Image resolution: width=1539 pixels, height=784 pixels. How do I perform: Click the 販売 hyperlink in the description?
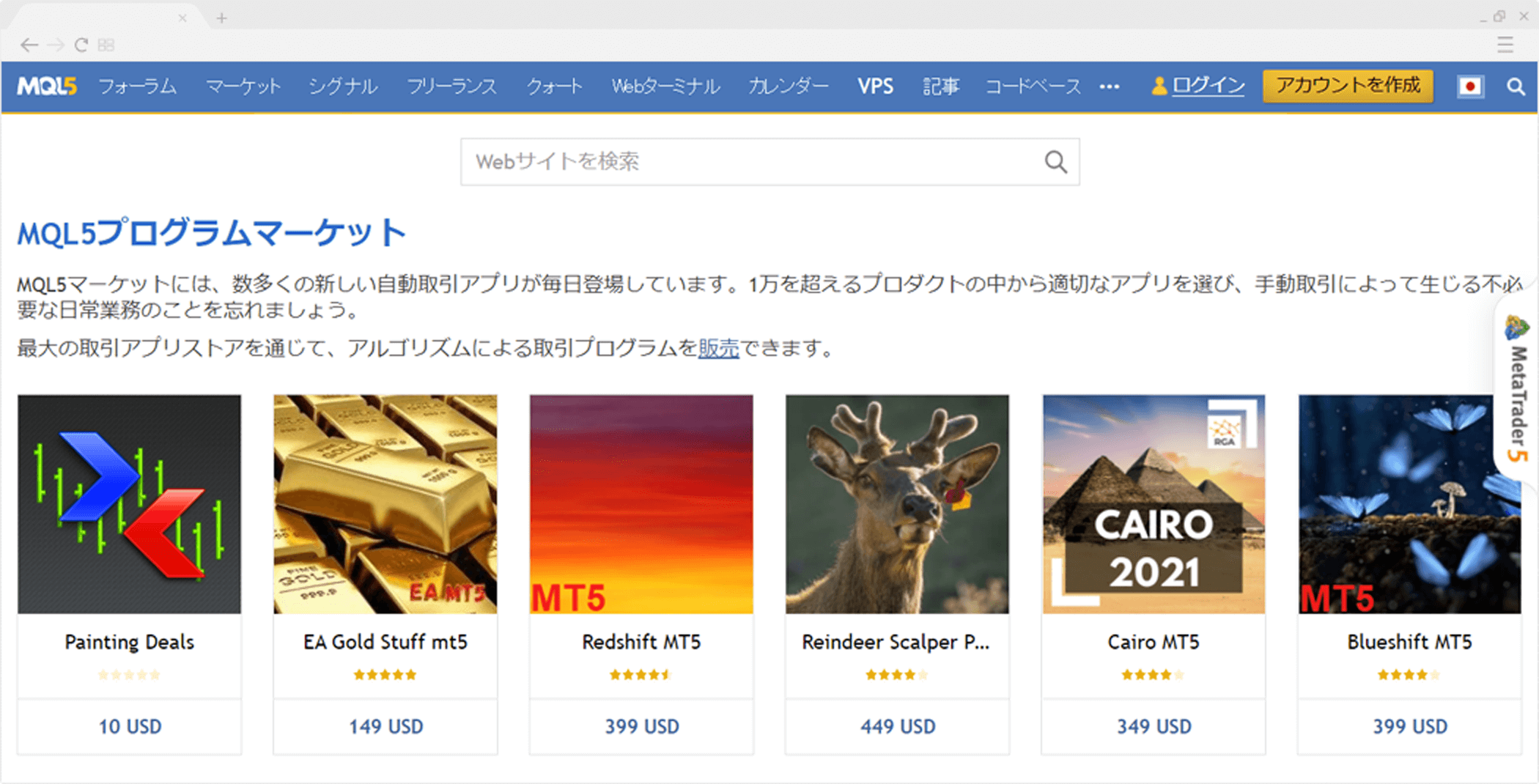[718, 348]
